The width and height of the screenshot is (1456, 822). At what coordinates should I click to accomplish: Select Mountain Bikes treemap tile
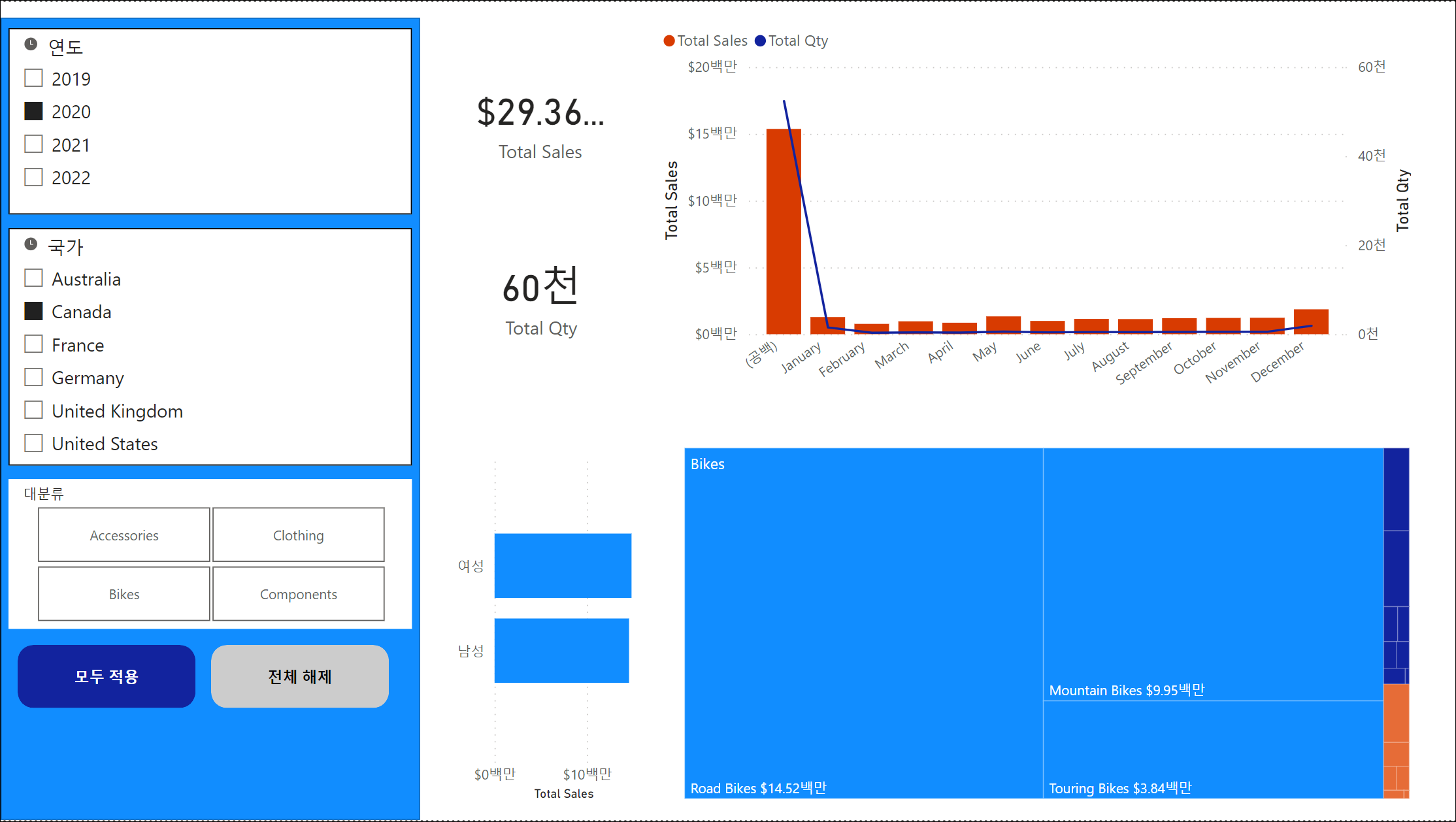click(x=1213, y=574)
